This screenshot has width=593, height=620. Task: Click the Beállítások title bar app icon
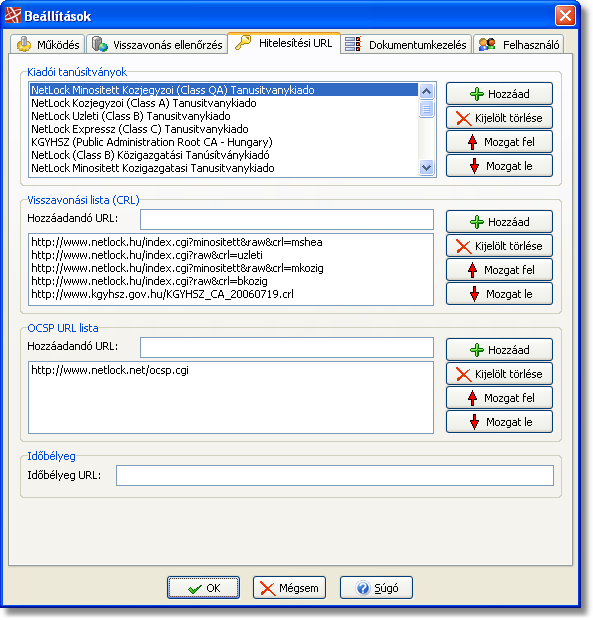coord(13,16)
